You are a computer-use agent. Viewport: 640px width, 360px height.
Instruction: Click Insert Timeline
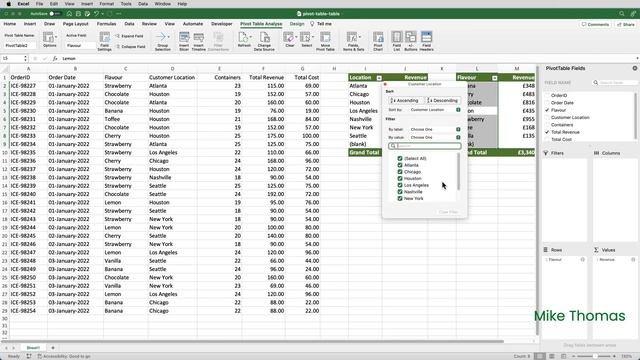tap(199, 41)
